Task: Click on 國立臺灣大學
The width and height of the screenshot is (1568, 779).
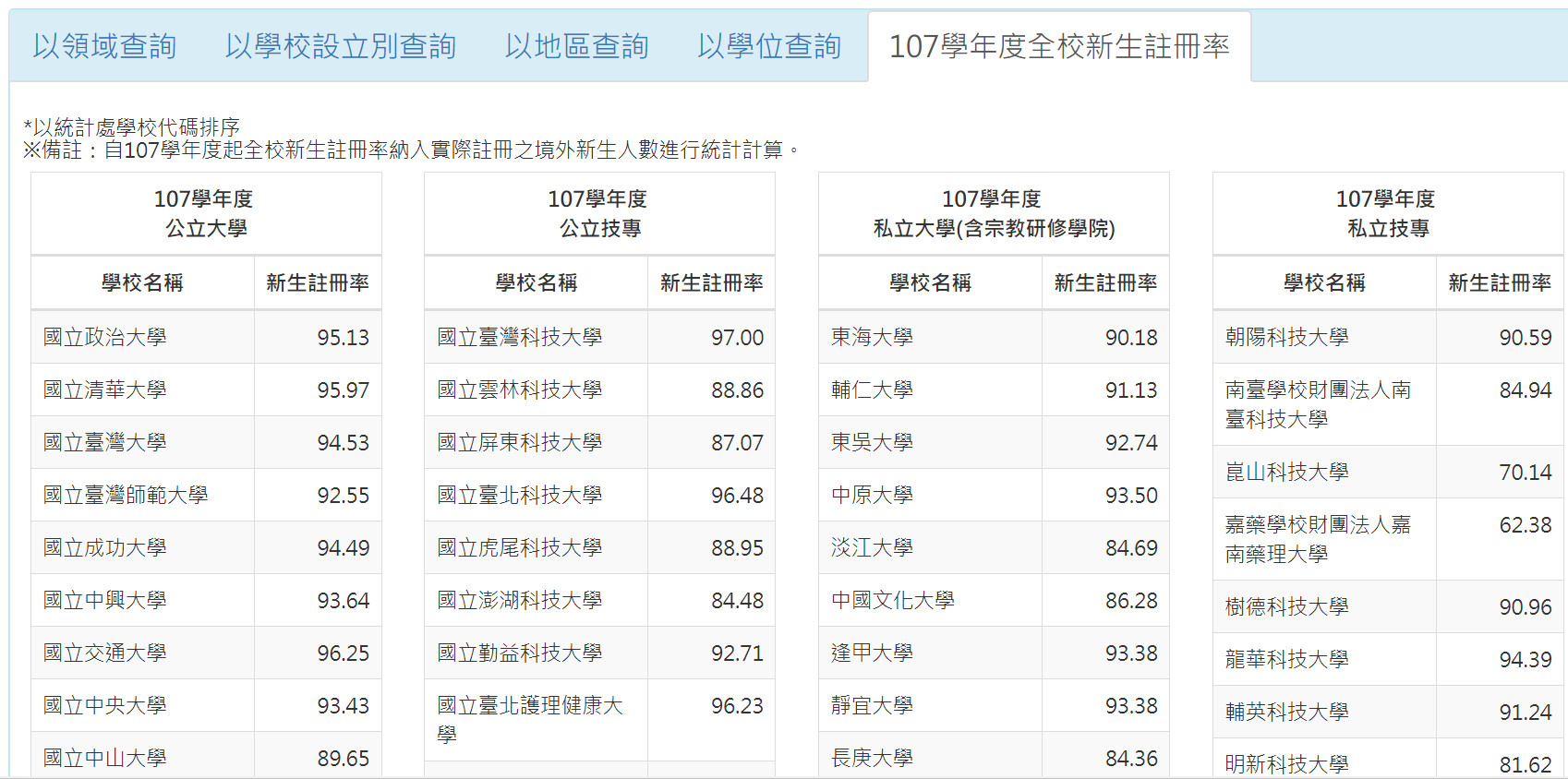Action: tap(105, 442)
